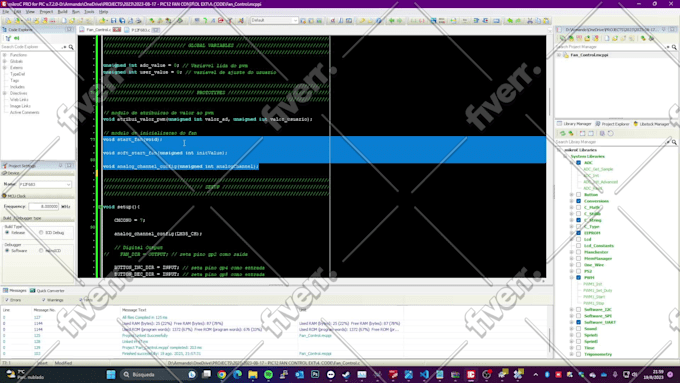Image resolution: width=680 pixels, height=383 pixels.
Task: Expand the Fan_Control.mcppi project node
Action: [559, 55]
